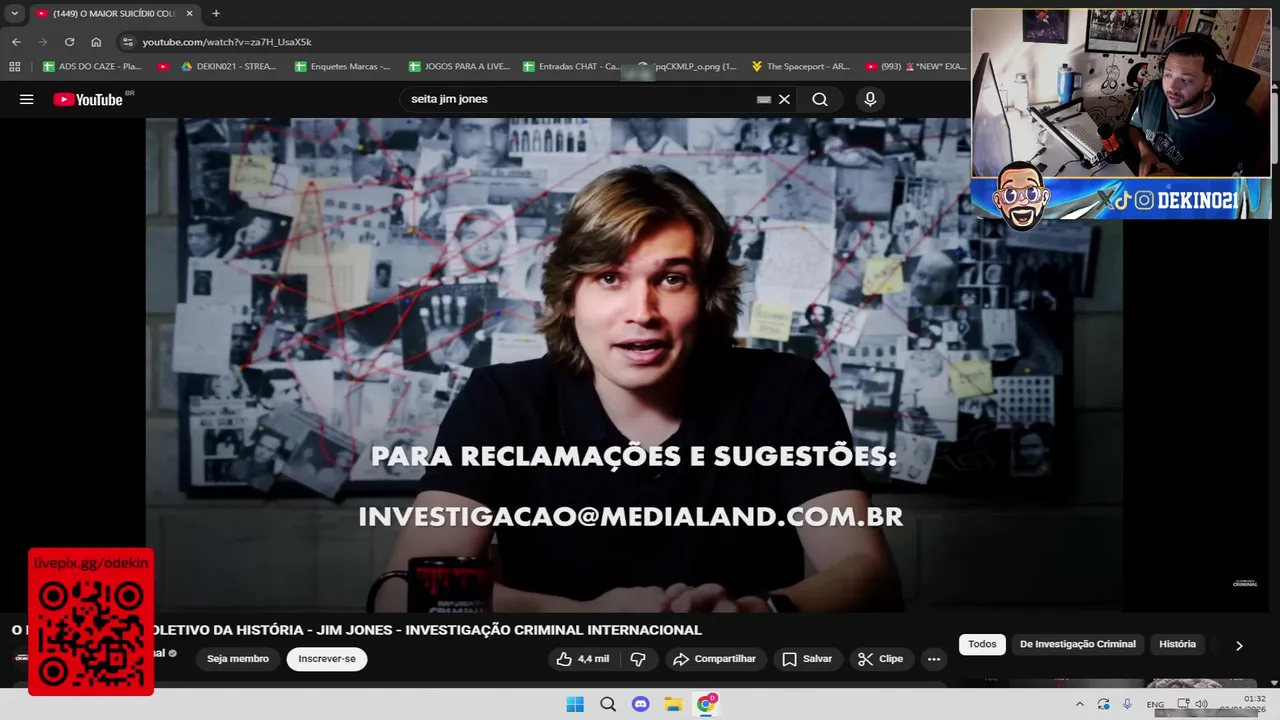Show more filter chips with the right arrow
Screen dimensions: 1280x720
pos(1239,645)
